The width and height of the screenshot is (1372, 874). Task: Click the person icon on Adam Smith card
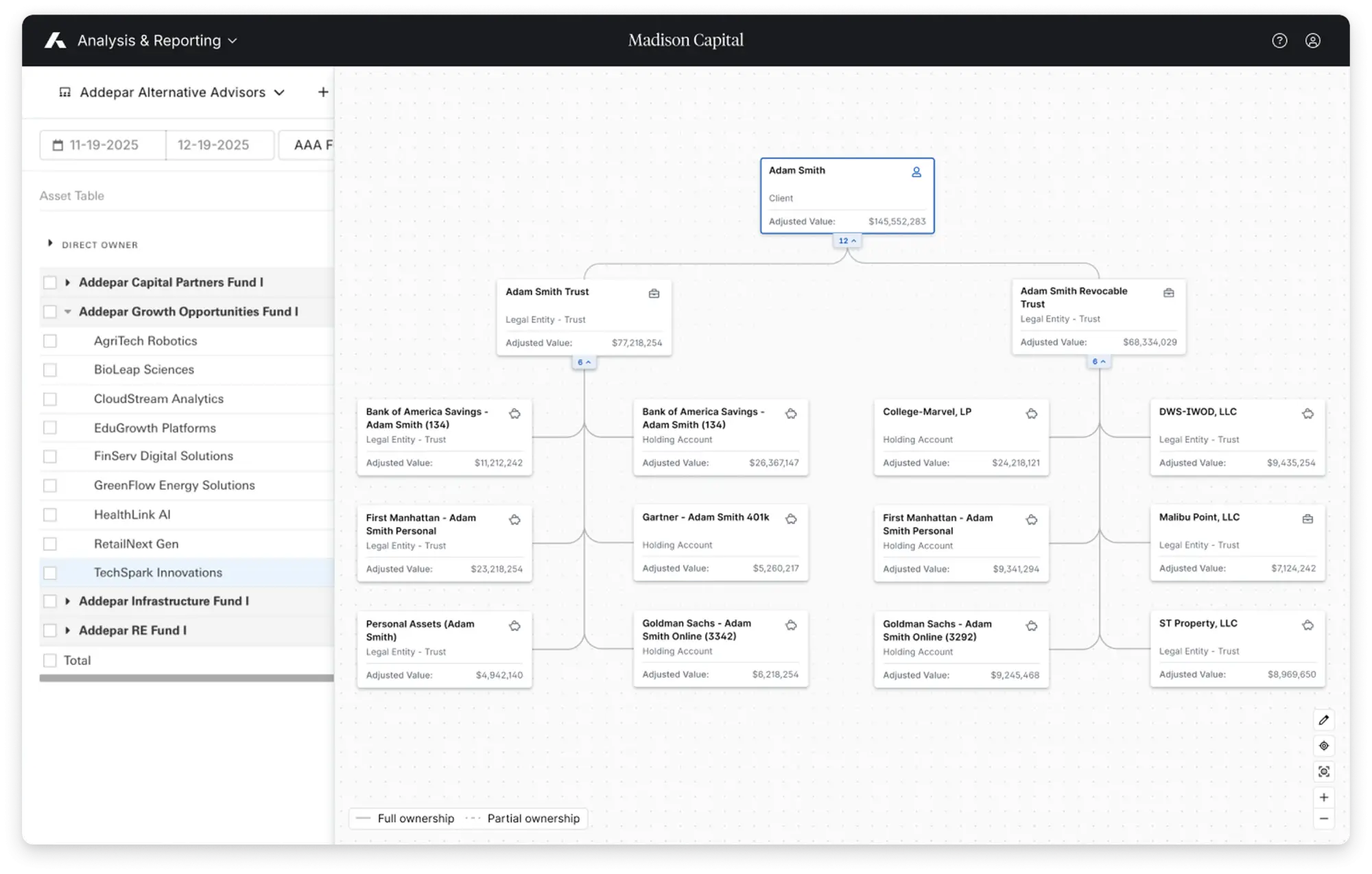916,172
